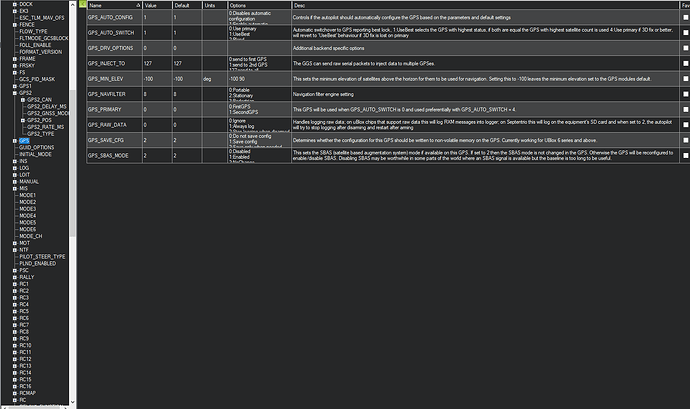690x409 pixels.
Task: Tick favorite checkbox for GPS_AUTO_CONFIG
Action: [x=686, y=18]
